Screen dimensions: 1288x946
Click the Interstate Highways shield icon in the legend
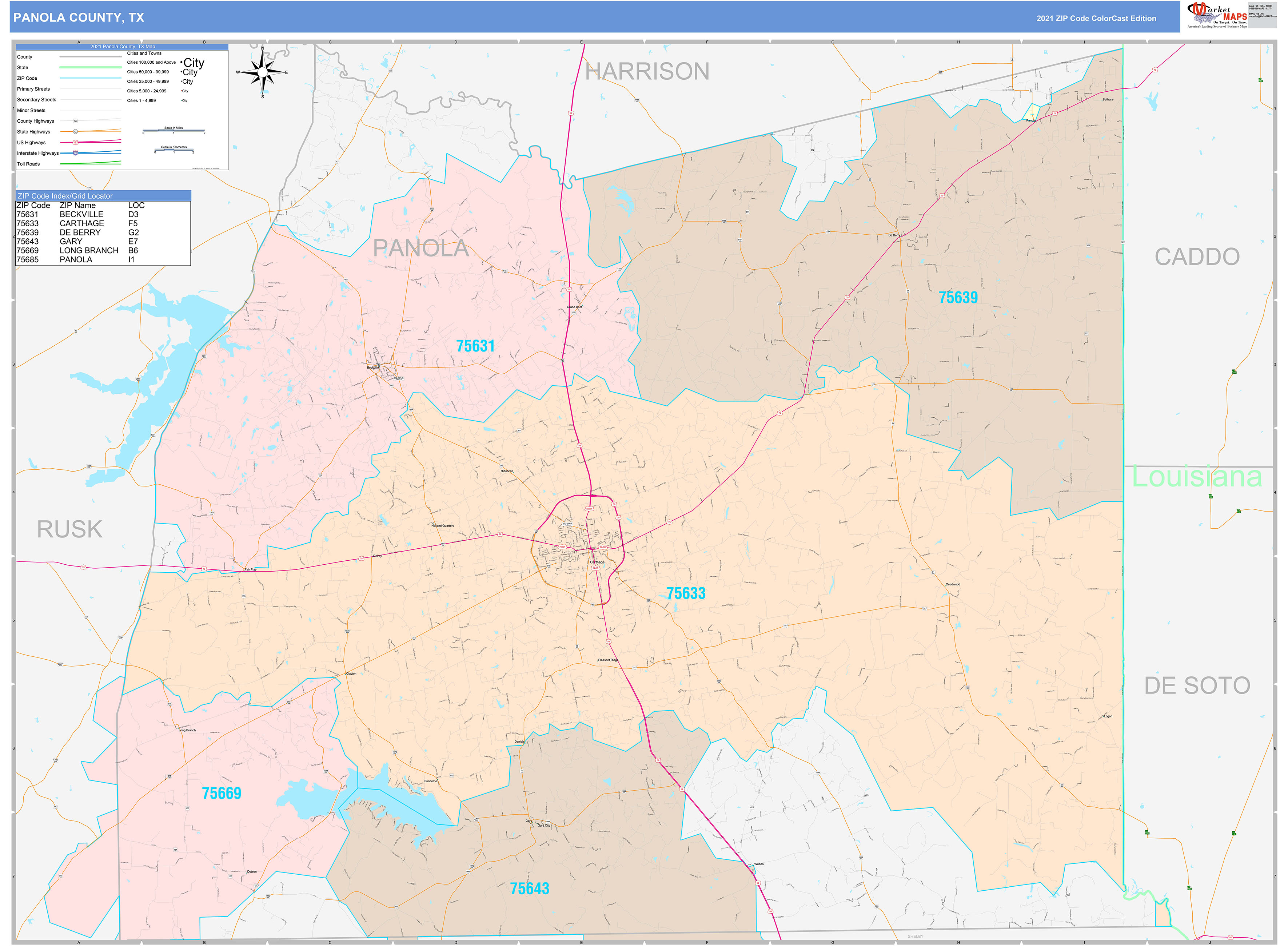[76, 153]
